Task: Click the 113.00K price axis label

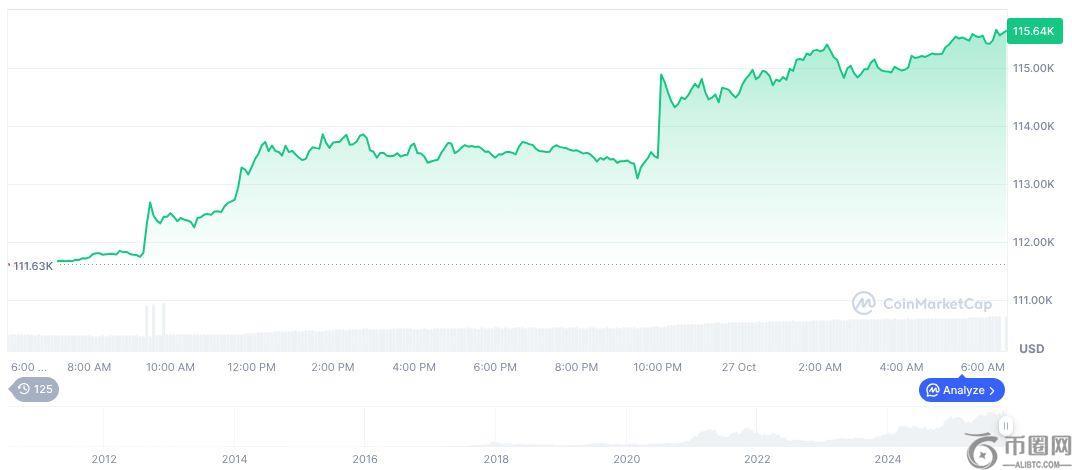Action: (x=1033, y=184)
